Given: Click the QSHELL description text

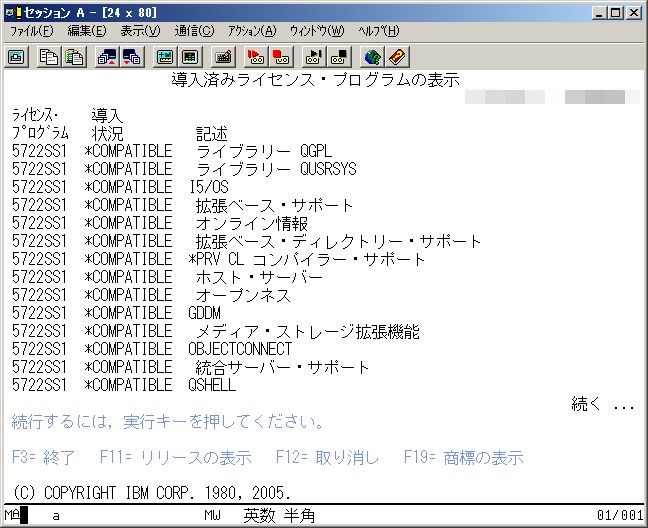Looking at the screenshot, I should tap(212, 385).
